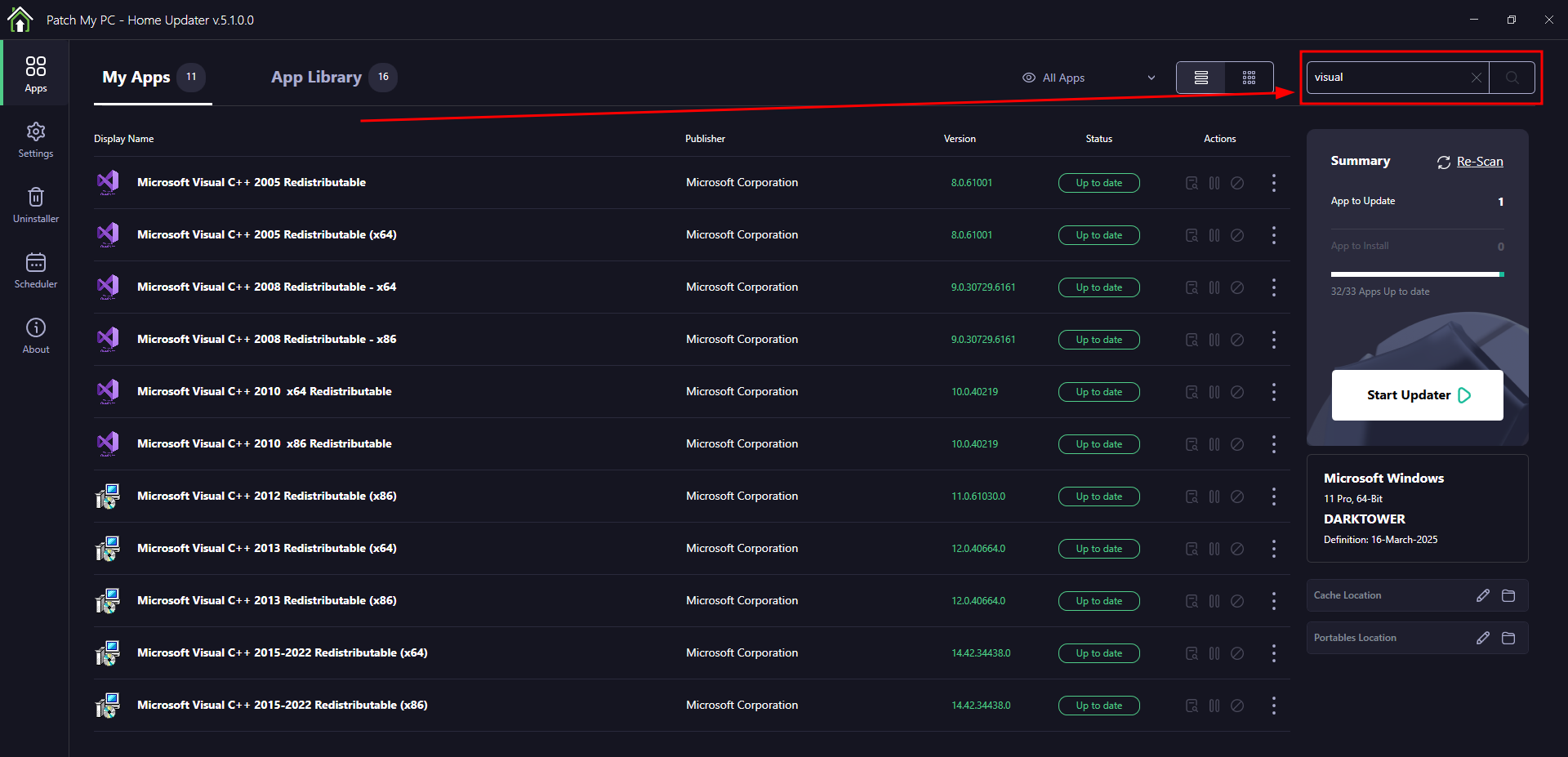
Task: View details icon for Visual C++ 2010 x64 Redistributable
Action: pos(1192,392)
